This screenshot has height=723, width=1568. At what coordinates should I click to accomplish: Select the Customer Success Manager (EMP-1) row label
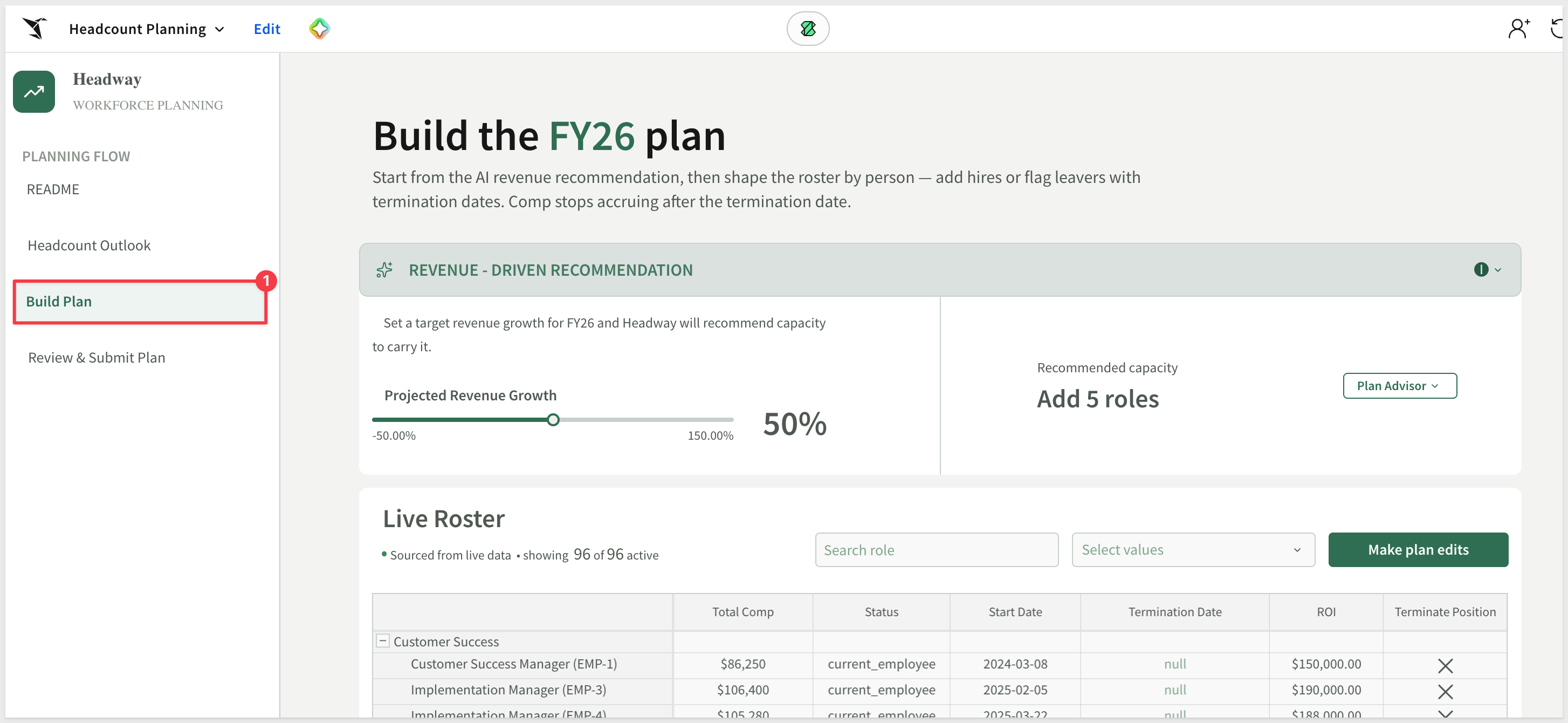(x=514, y=665)
